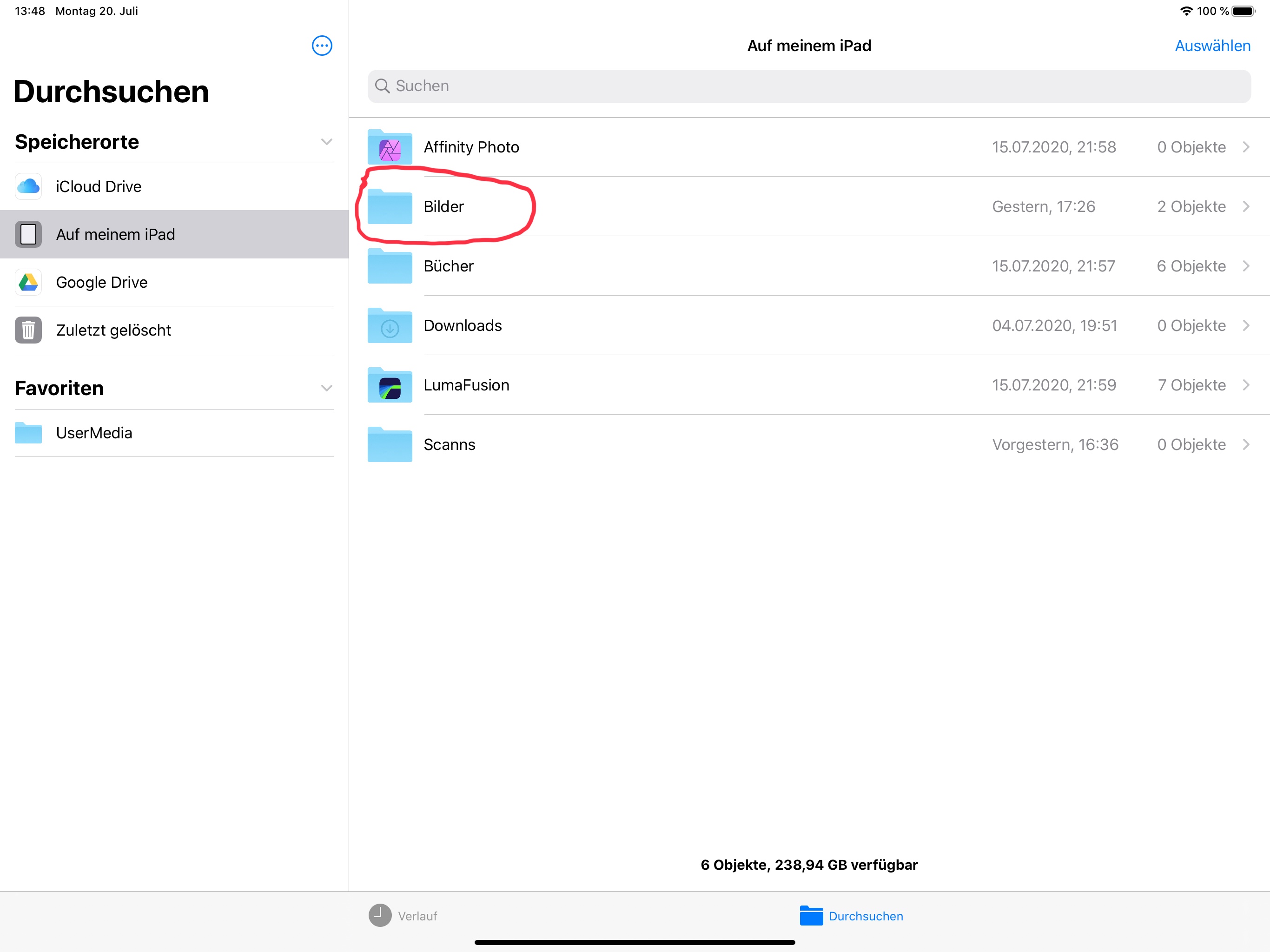Open Zuletzt gelöscht trash icon
The width and height of the screenshot is (1270, 952).
[x=28, y=330]
